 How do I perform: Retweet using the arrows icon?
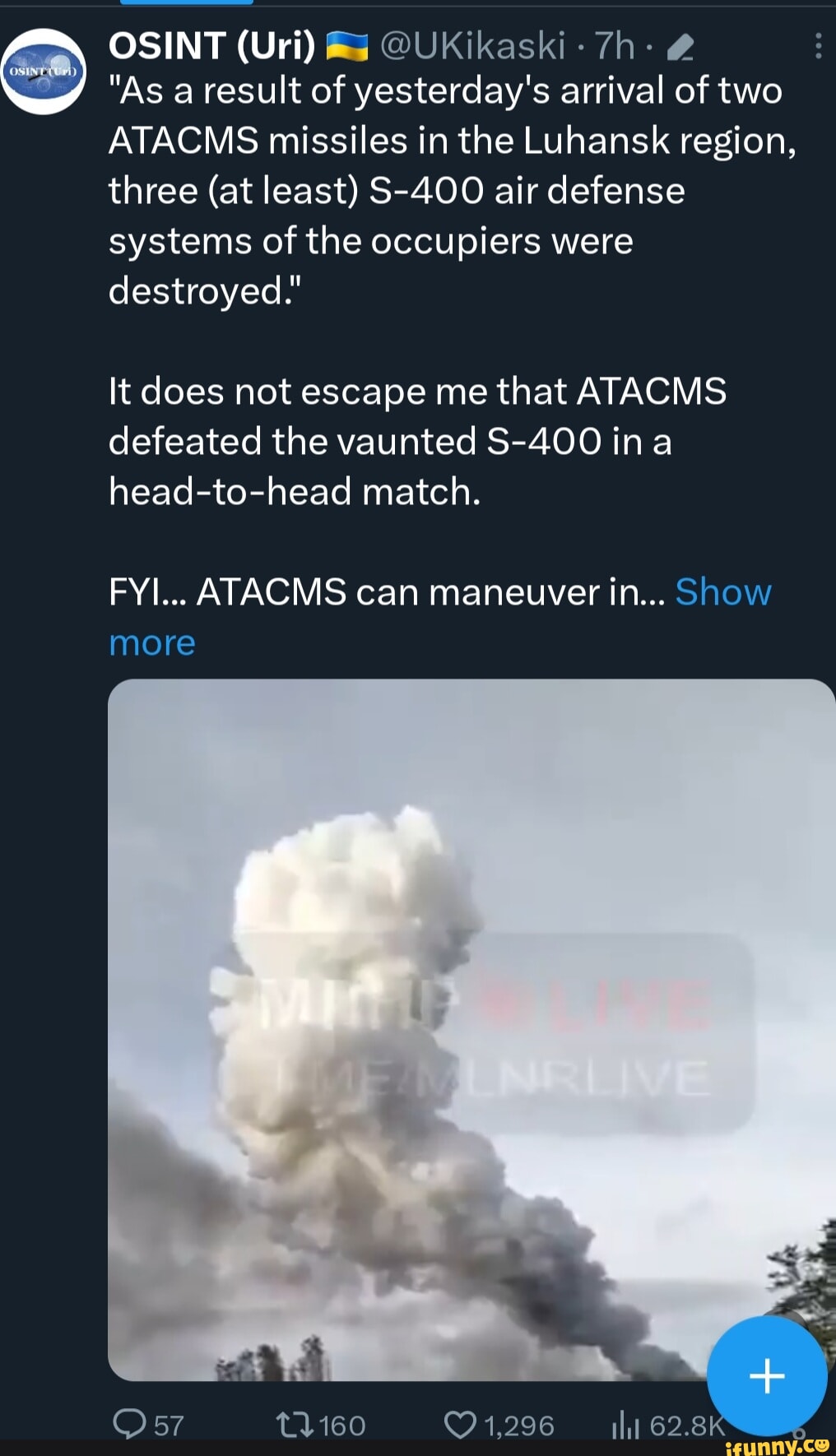(x=295, y=1424)
